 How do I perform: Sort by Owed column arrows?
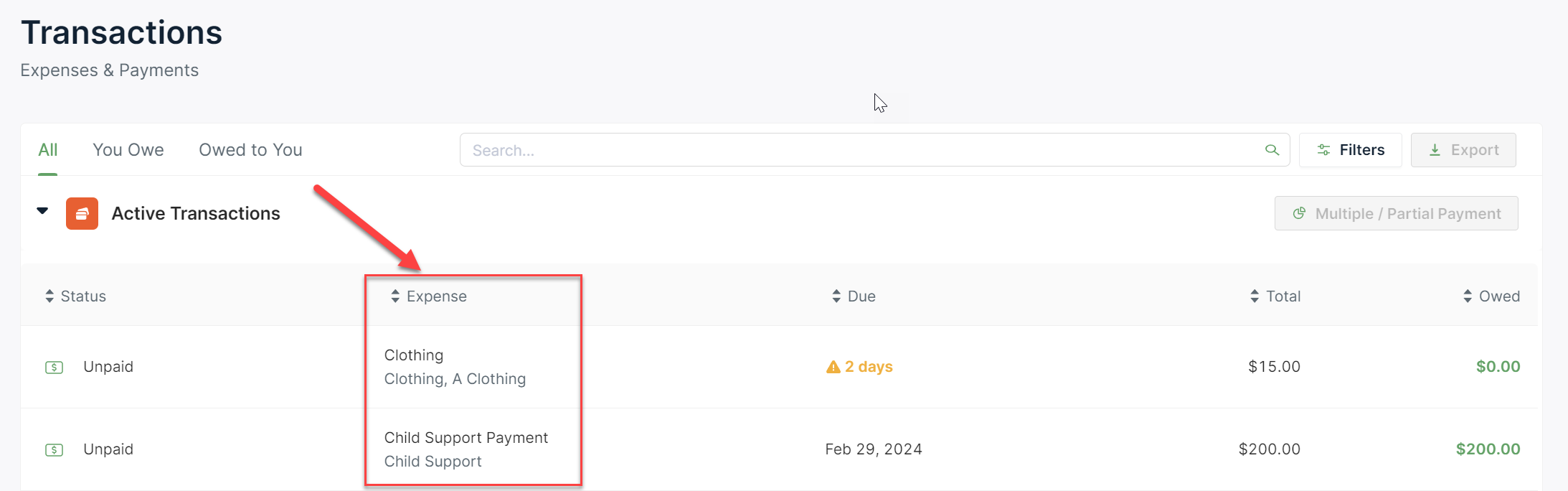tap(1468, 296)
